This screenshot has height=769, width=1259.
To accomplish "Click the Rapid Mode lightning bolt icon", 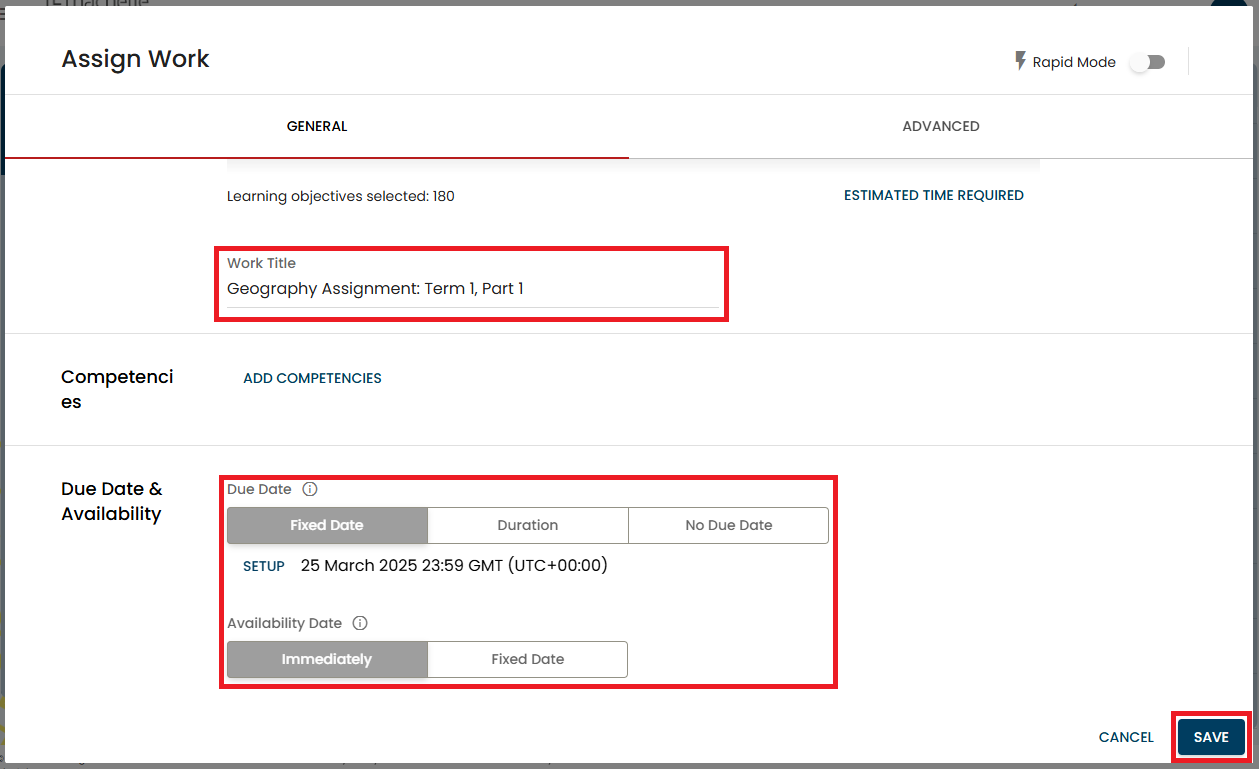I will [x=1020, y=62].
